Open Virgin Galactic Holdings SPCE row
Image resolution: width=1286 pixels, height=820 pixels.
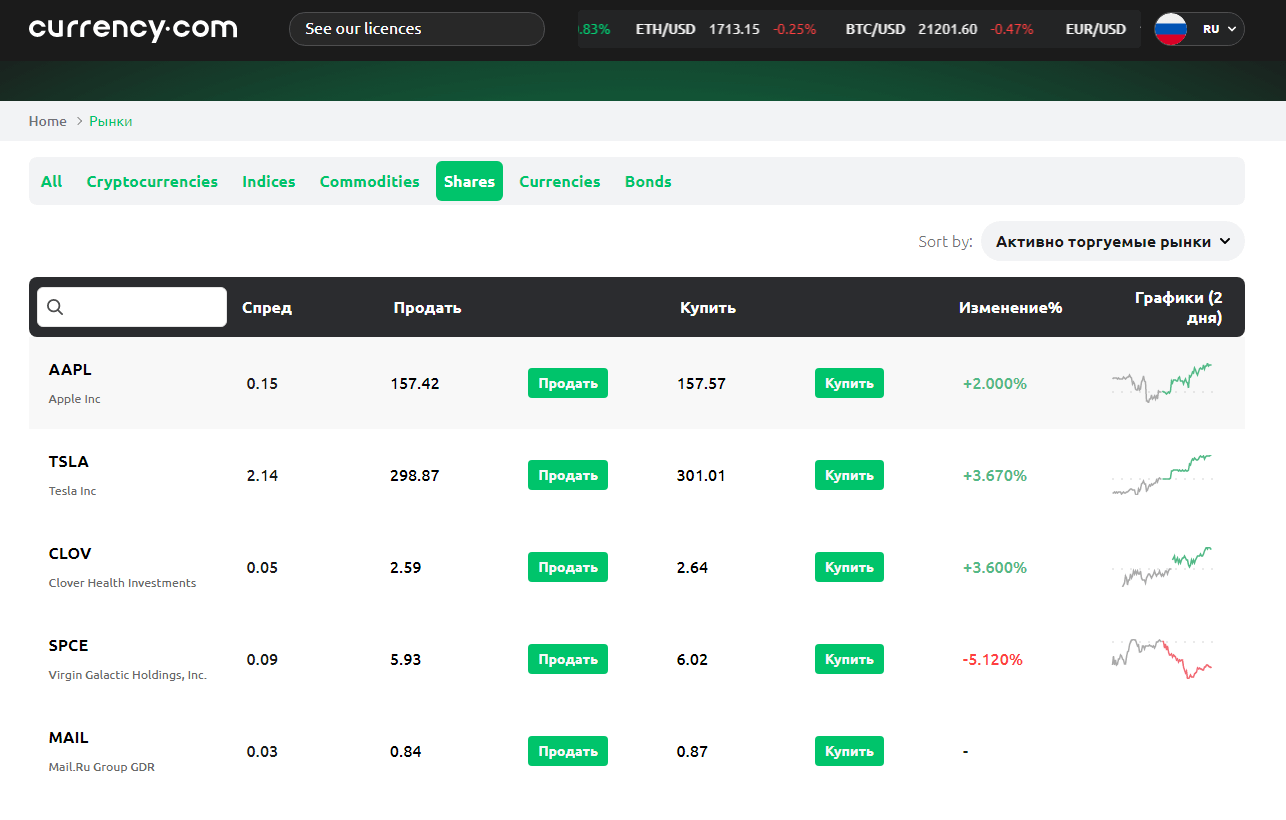tap(127, 659)
